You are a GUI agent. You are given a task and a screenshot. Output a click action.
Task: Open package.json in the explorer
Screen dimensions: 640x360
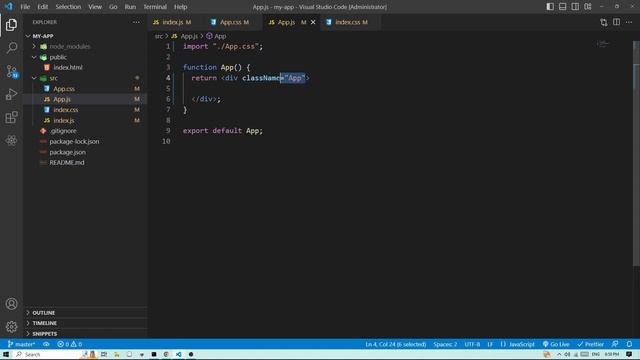coord(67,152)
